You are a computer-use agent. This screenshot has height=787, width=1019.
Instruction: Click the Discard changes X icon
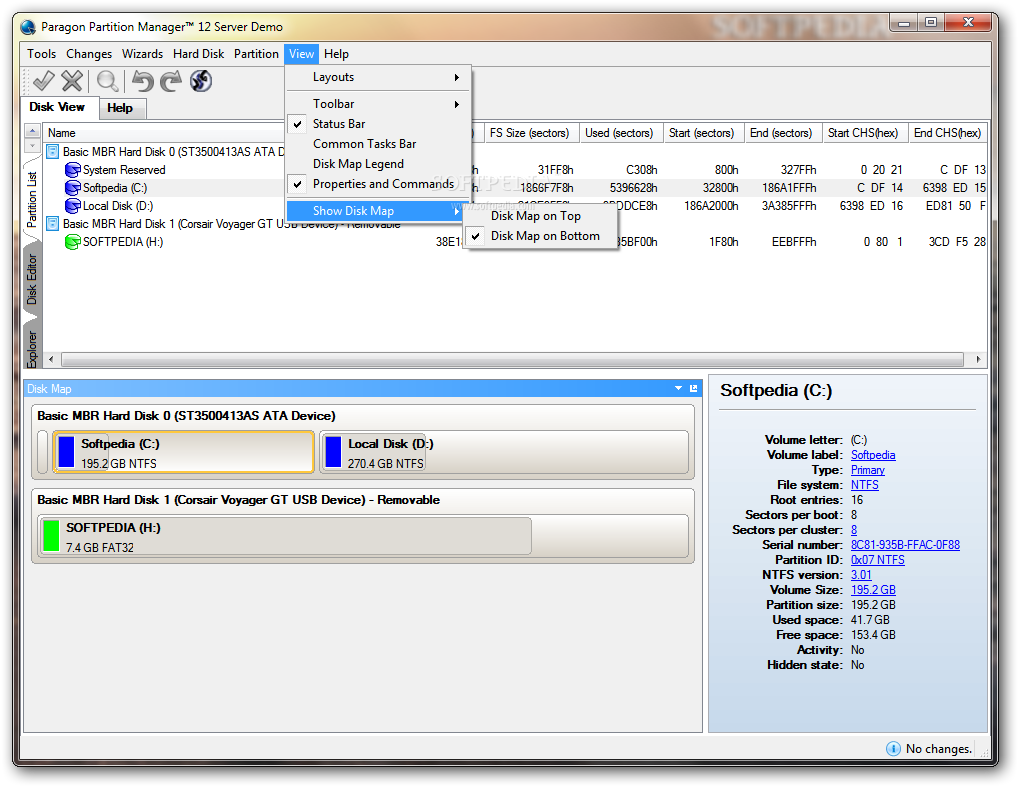click(x=72, y=81)
